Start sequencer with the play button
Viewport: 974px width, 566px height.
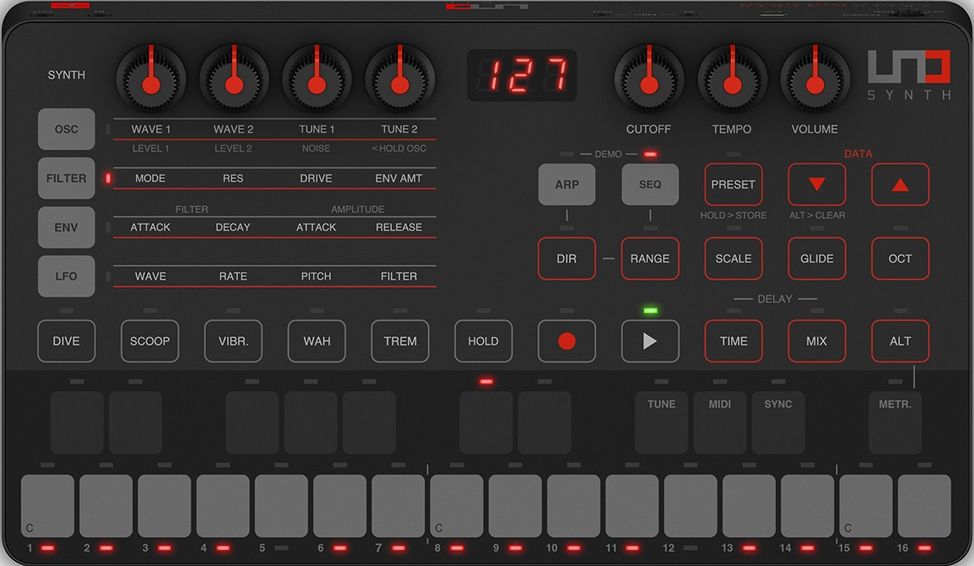pyautogui.click(x=650, y=341)
